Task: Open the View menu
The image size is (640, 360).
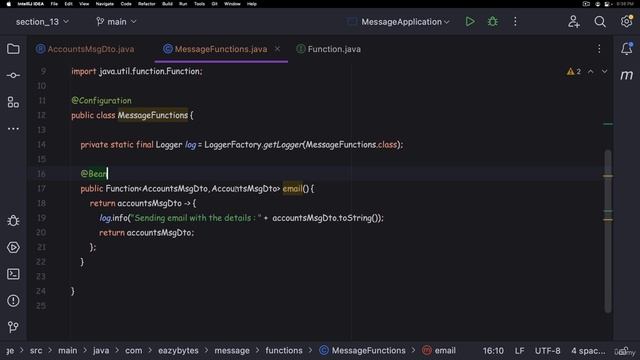Action: tap(84, 4)
